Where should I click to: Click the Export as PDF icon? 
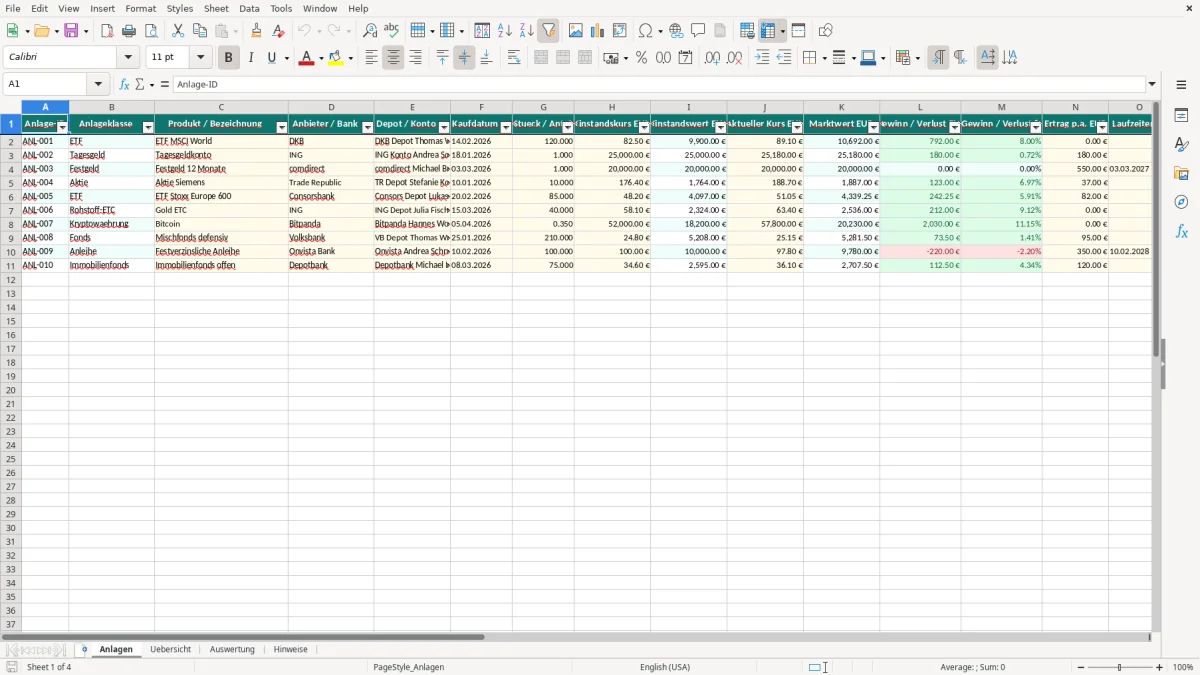[x=107, y=31]
